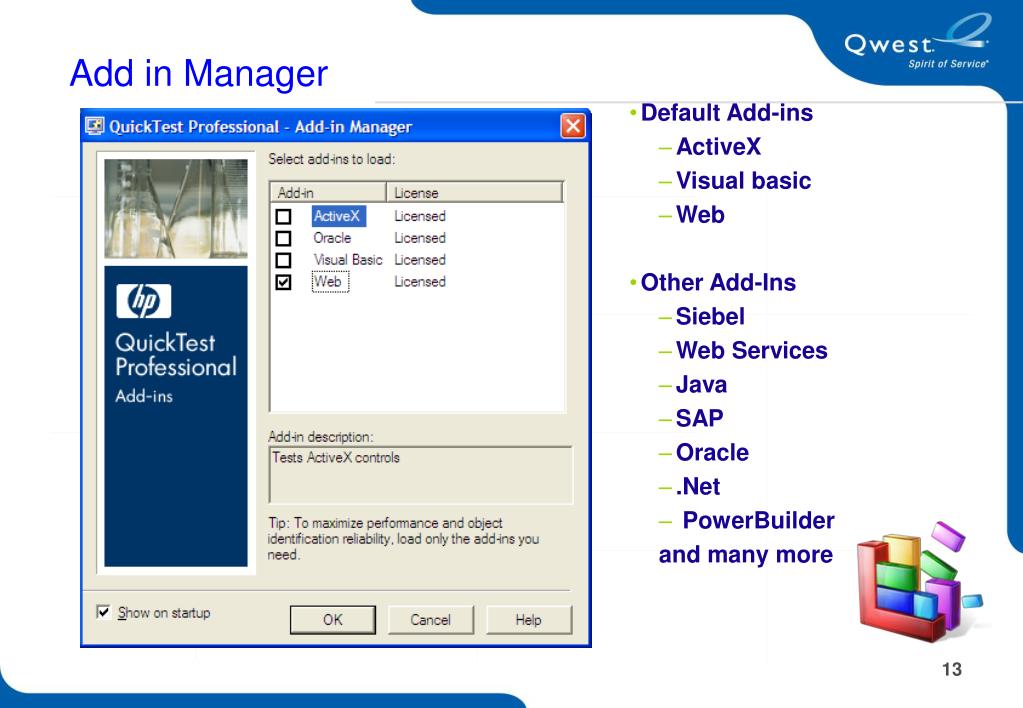Click the Qwest logo on the slide
This screenshot has height=708, width=1023.
917,42
